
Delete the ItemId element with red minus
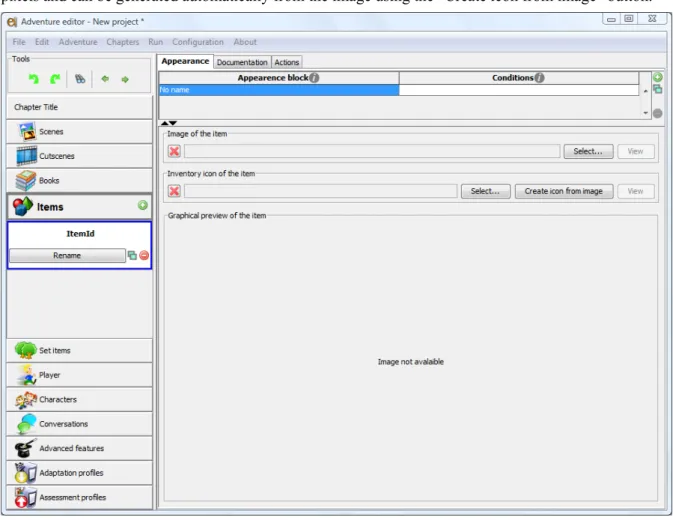click(144, 255)
